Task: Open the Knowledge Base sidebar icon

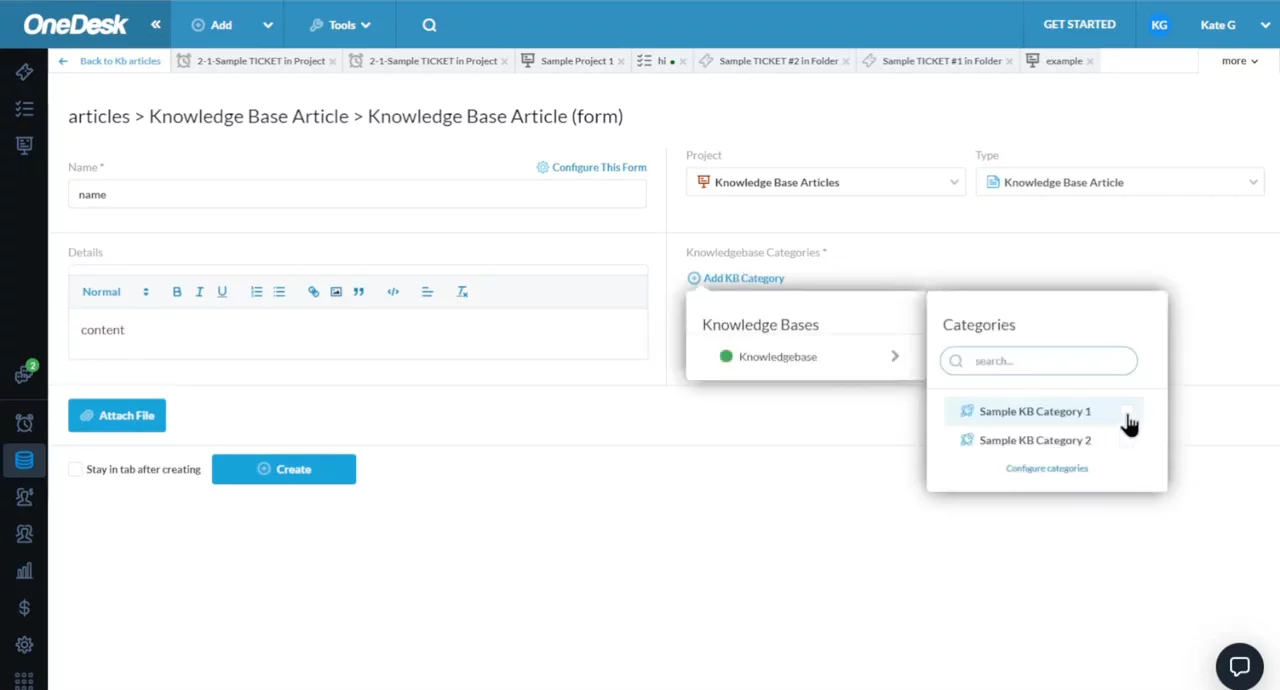Action: [24, 460]
